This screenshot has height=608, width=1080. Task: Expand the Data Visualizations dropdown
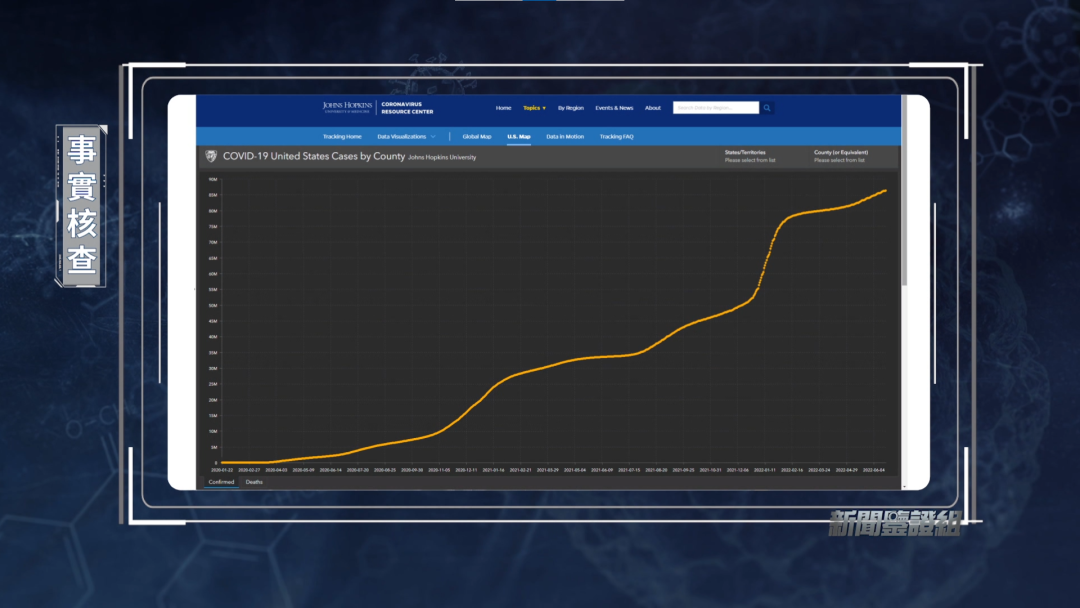tap(406, 136)
